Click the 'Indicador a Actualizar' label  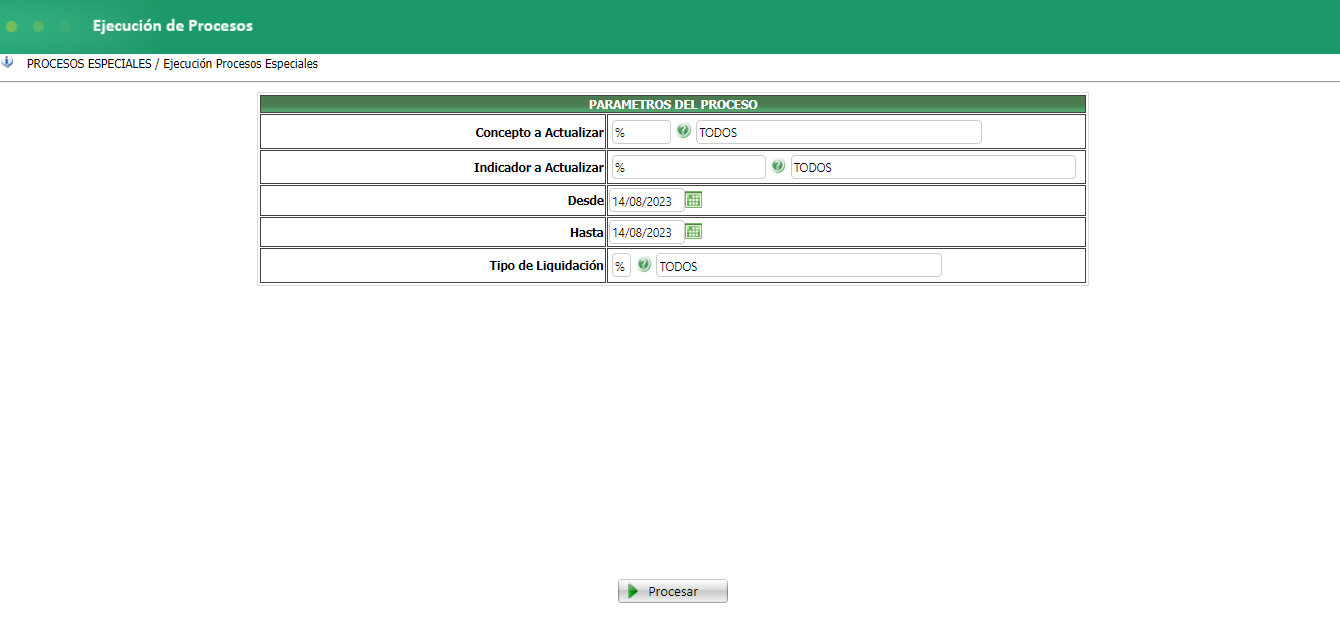(x=538, y=167)
